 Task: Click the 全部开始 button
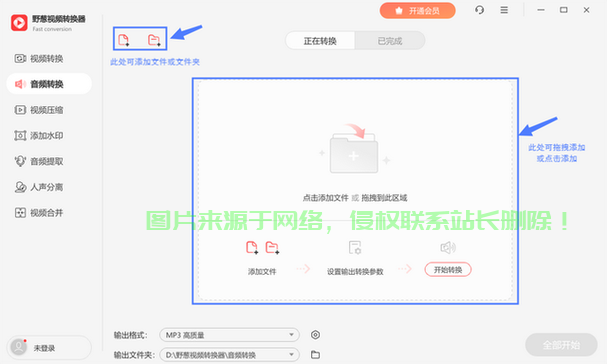(x=561, y=345)
